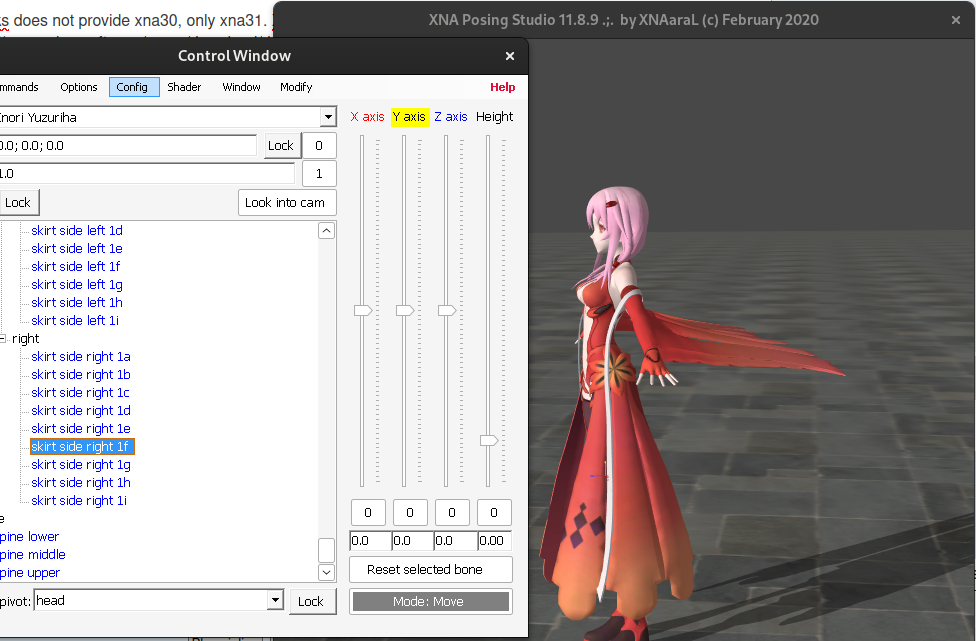976x641 pixels.
Task: Click the Height slider thumb
Action: [x=489, y=441]
